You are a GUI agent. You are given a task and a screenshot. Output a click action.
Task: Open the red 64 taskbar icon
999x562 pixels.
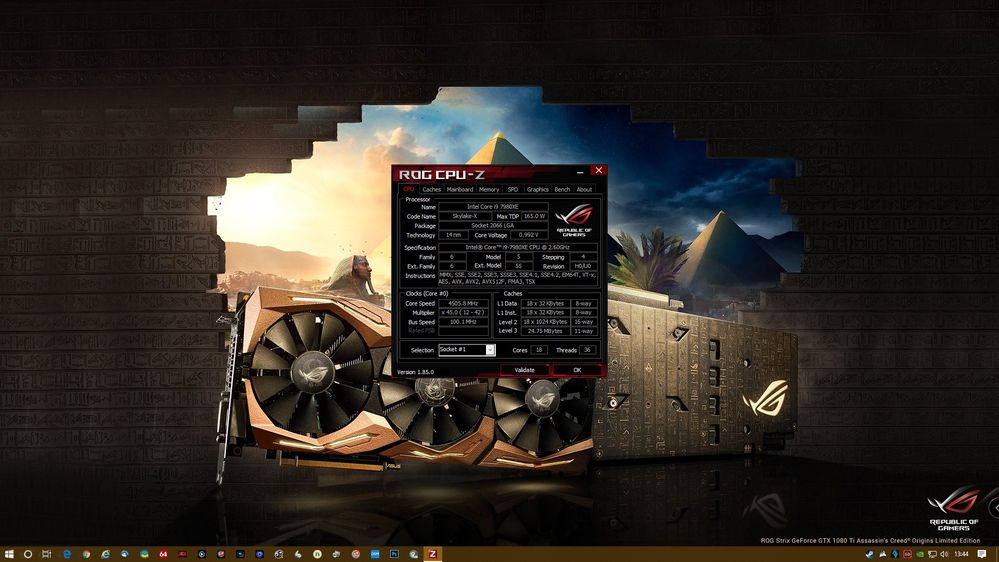coord(163,554)
